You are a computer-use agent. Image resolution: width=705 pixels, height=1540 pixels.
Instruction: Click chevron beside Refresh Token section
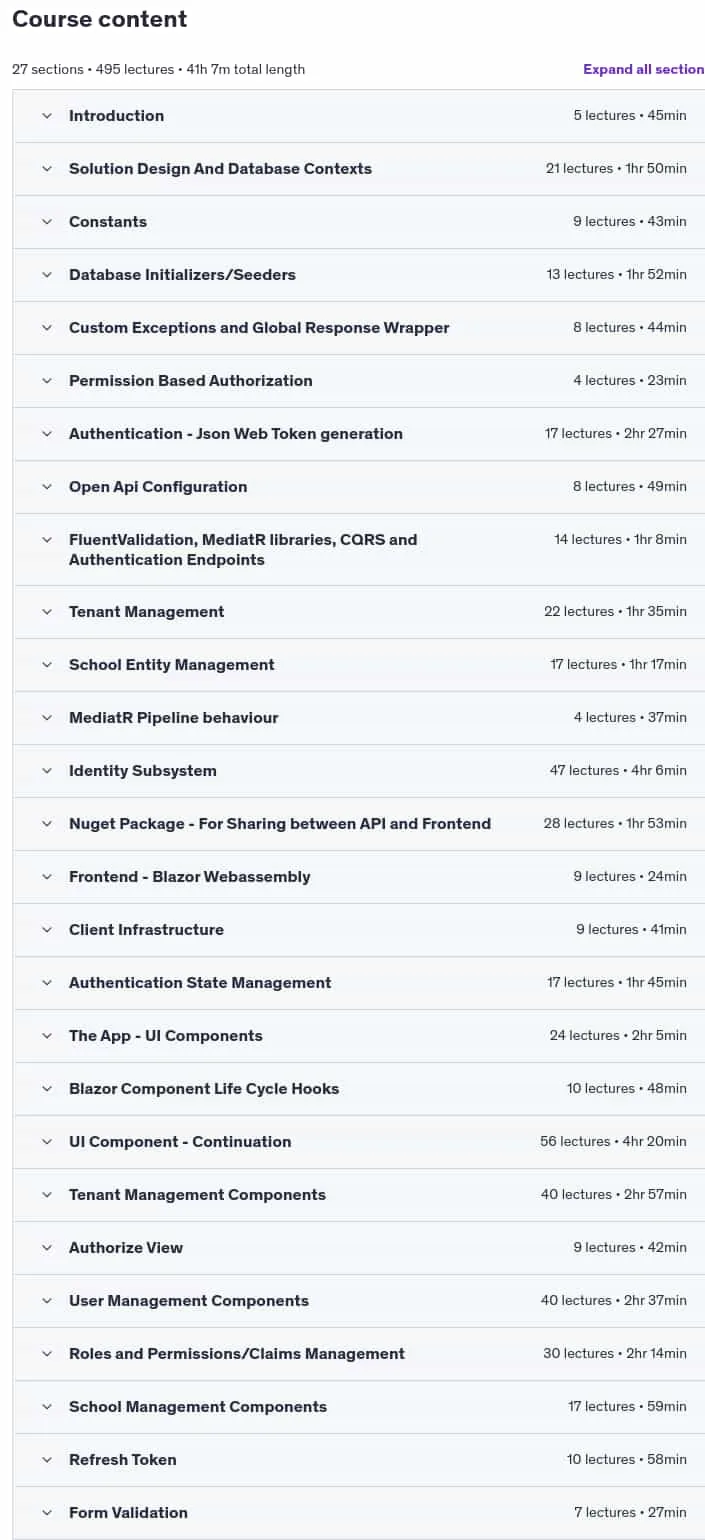[46, 1460]
